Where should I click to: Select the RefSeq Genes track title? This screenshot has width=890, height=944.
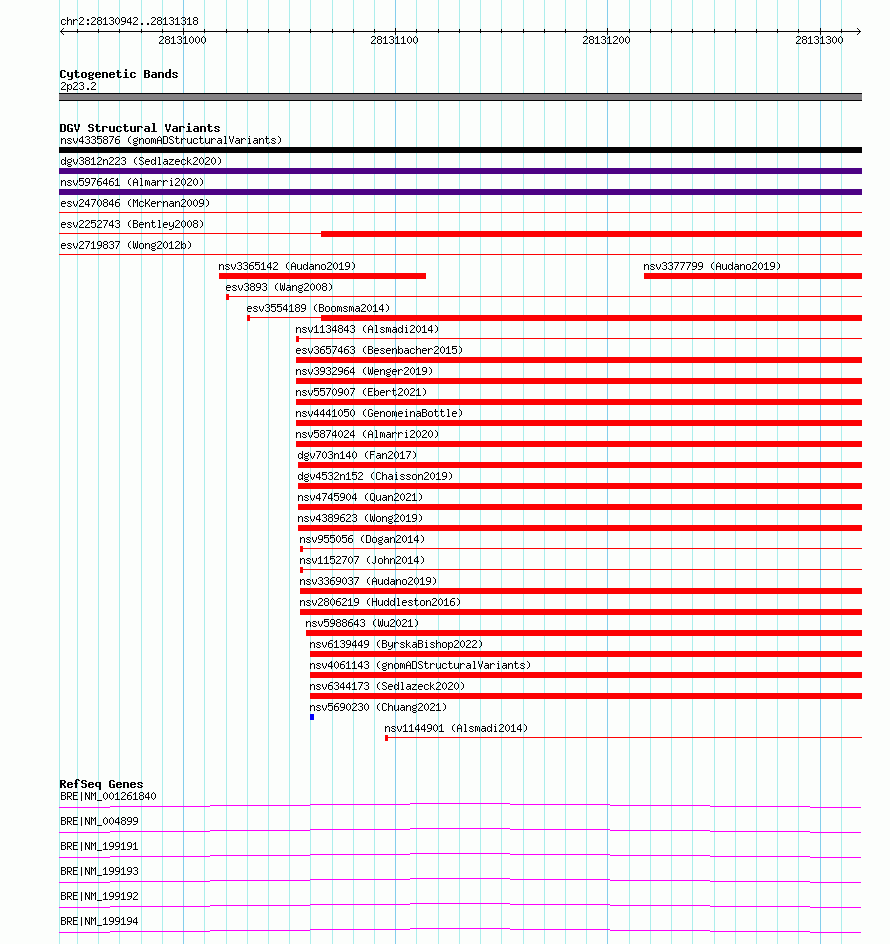point(101,784)
